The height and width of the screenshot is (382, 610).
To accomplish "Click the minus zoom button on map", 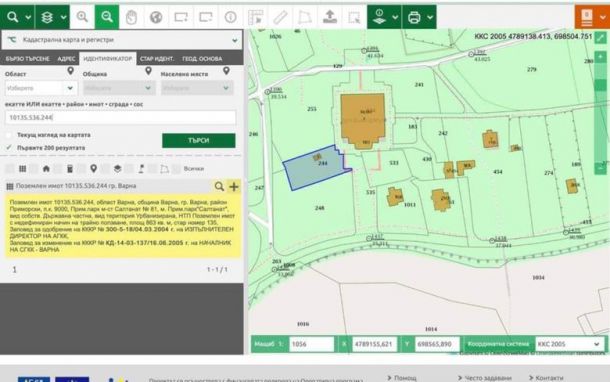I will click(x=601, y=168).
